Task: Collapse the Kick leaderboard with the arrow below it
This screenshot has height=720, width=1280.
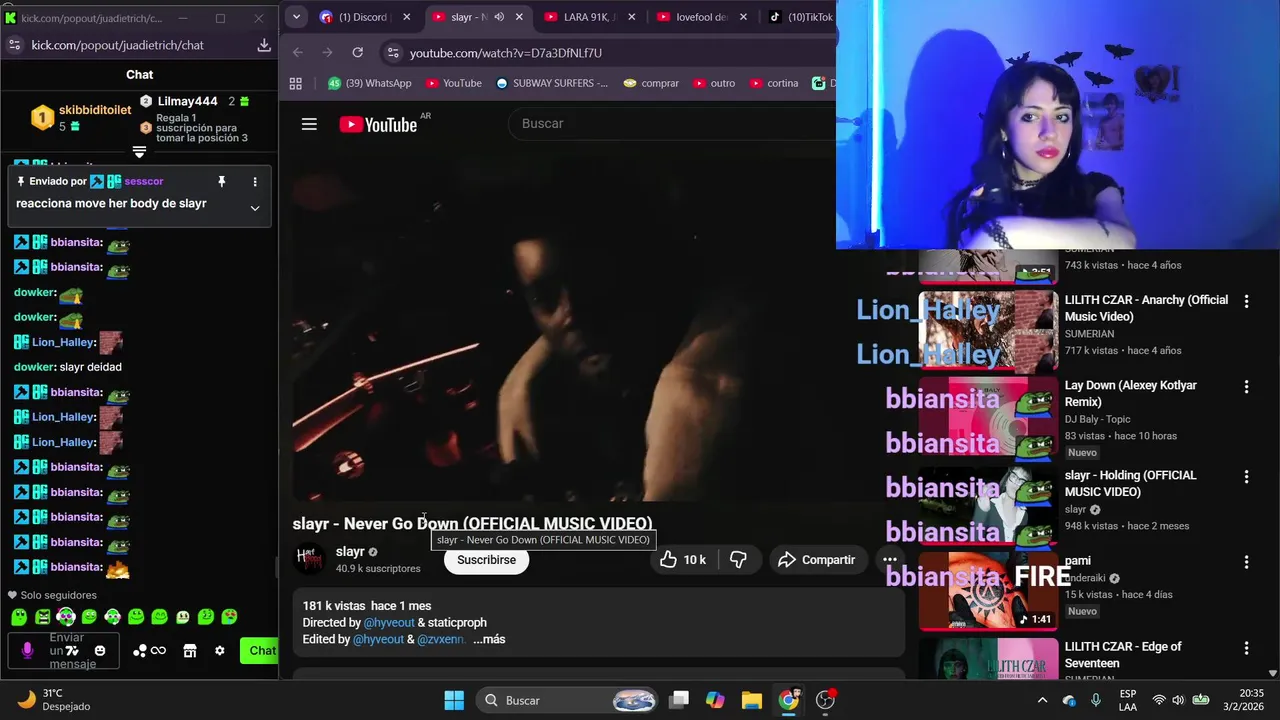Action: tap(140, 152)
